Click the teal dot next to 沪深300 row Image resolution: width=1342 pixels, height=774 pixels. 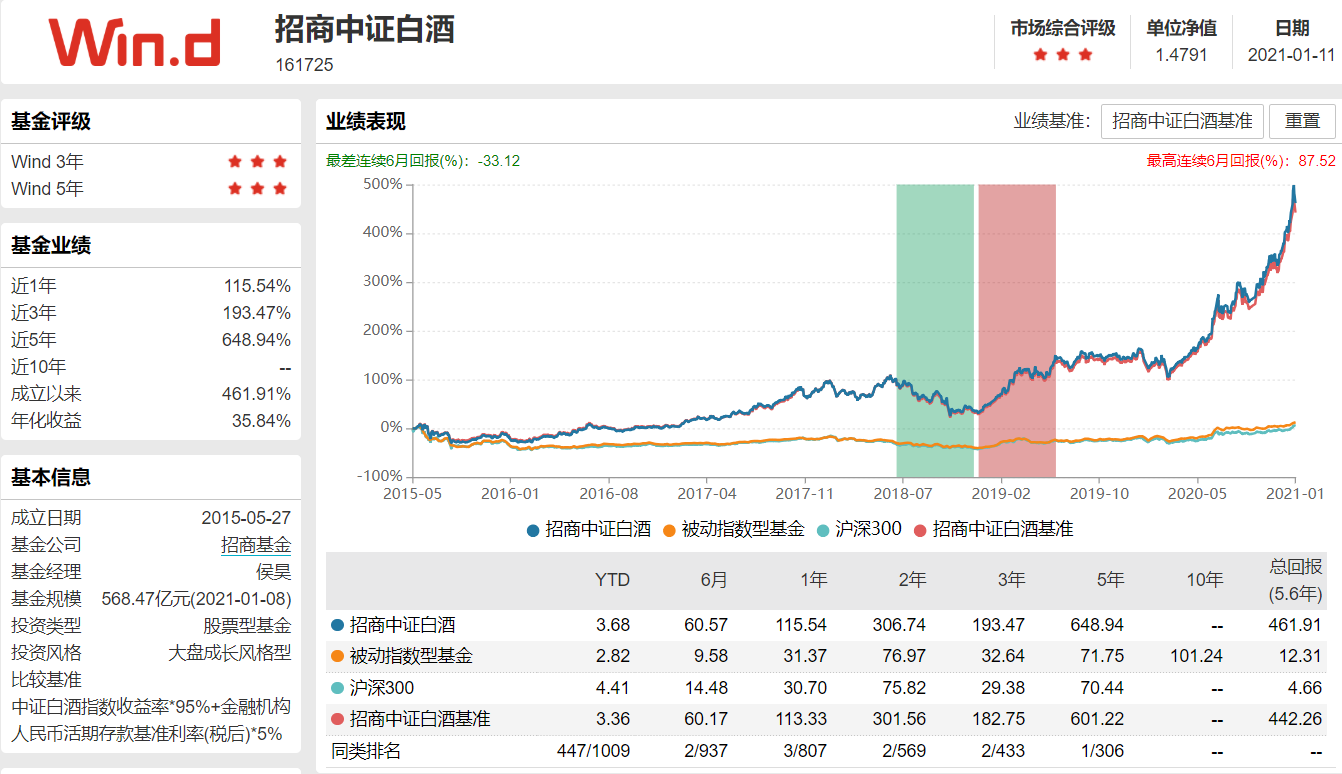click(x=338, y=685)
